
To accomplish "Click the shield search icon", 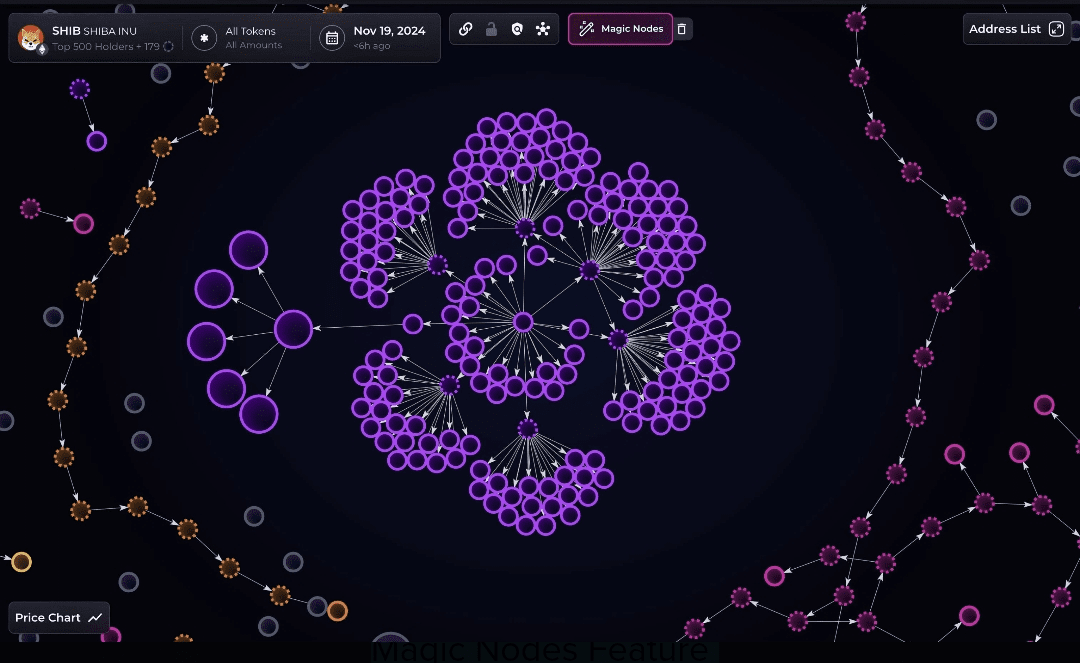I will [517, 29].
